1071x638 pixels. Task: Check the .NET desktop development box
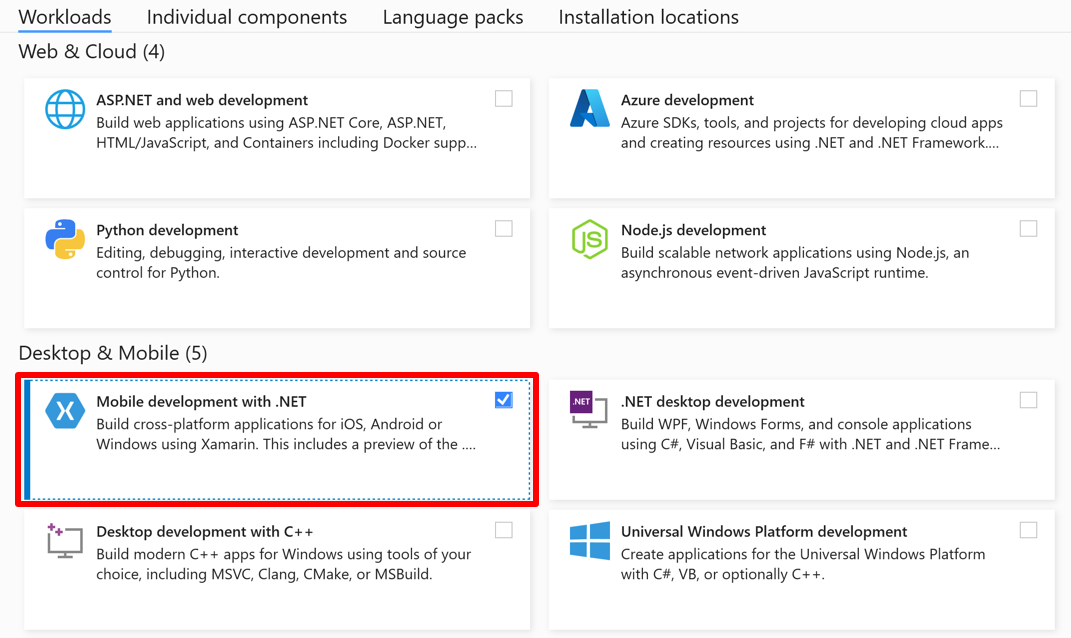[1028, 400]
